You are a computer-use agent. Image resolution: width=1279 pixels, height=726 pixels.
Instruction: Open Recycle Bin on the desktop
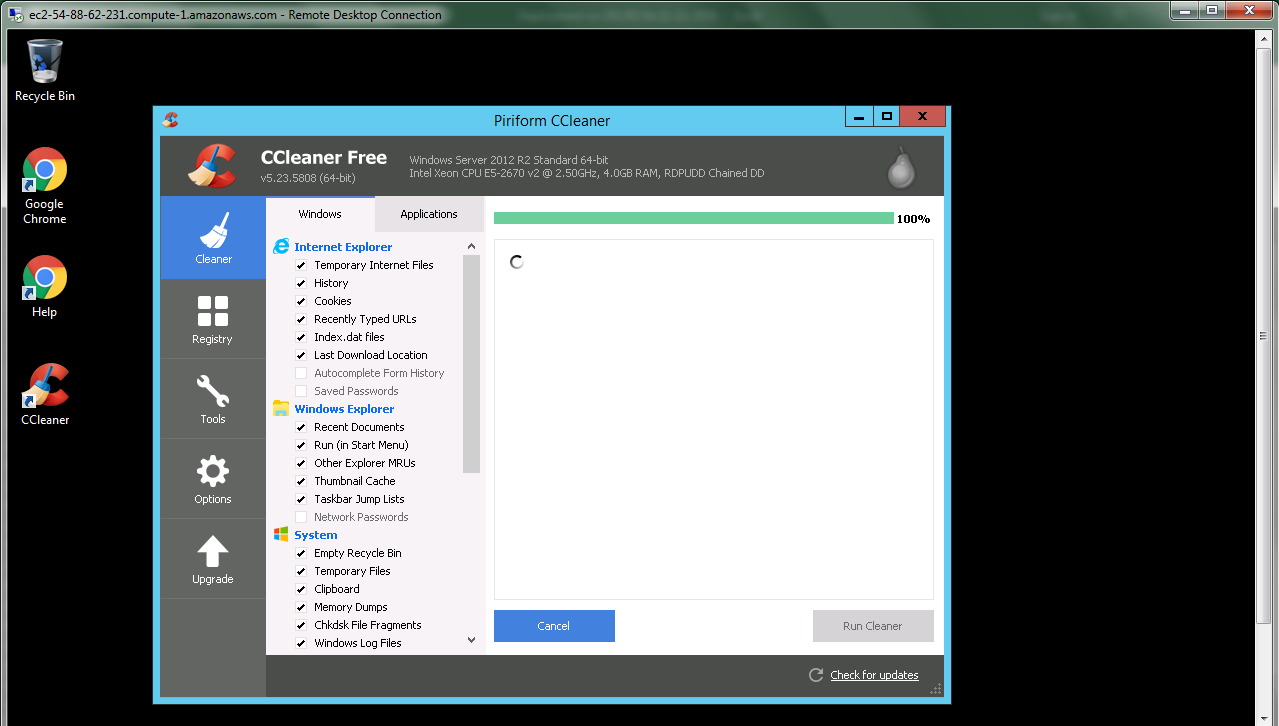(45, 62)
